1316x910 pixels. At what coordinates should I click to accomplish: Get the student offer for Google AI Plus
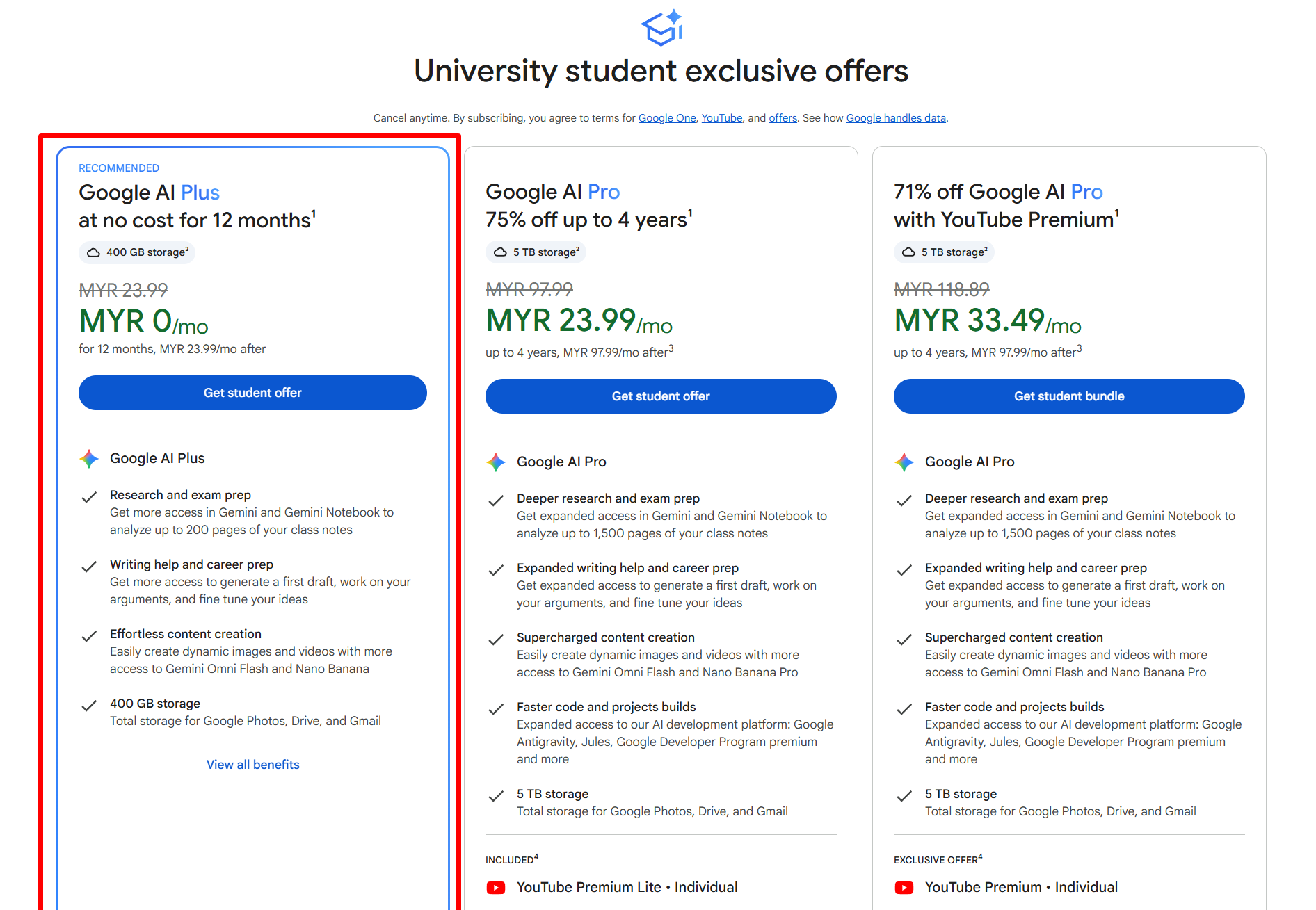(252, 393)
